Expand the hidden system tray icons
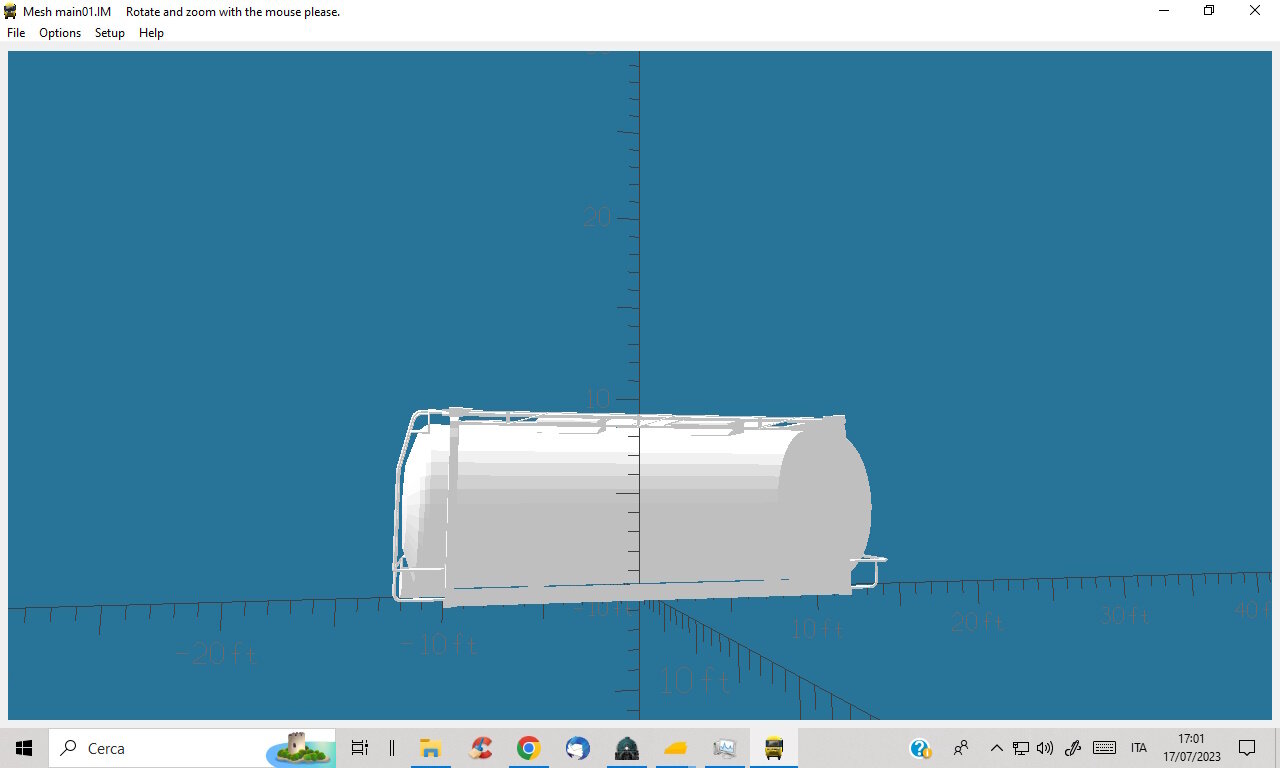 996,748
